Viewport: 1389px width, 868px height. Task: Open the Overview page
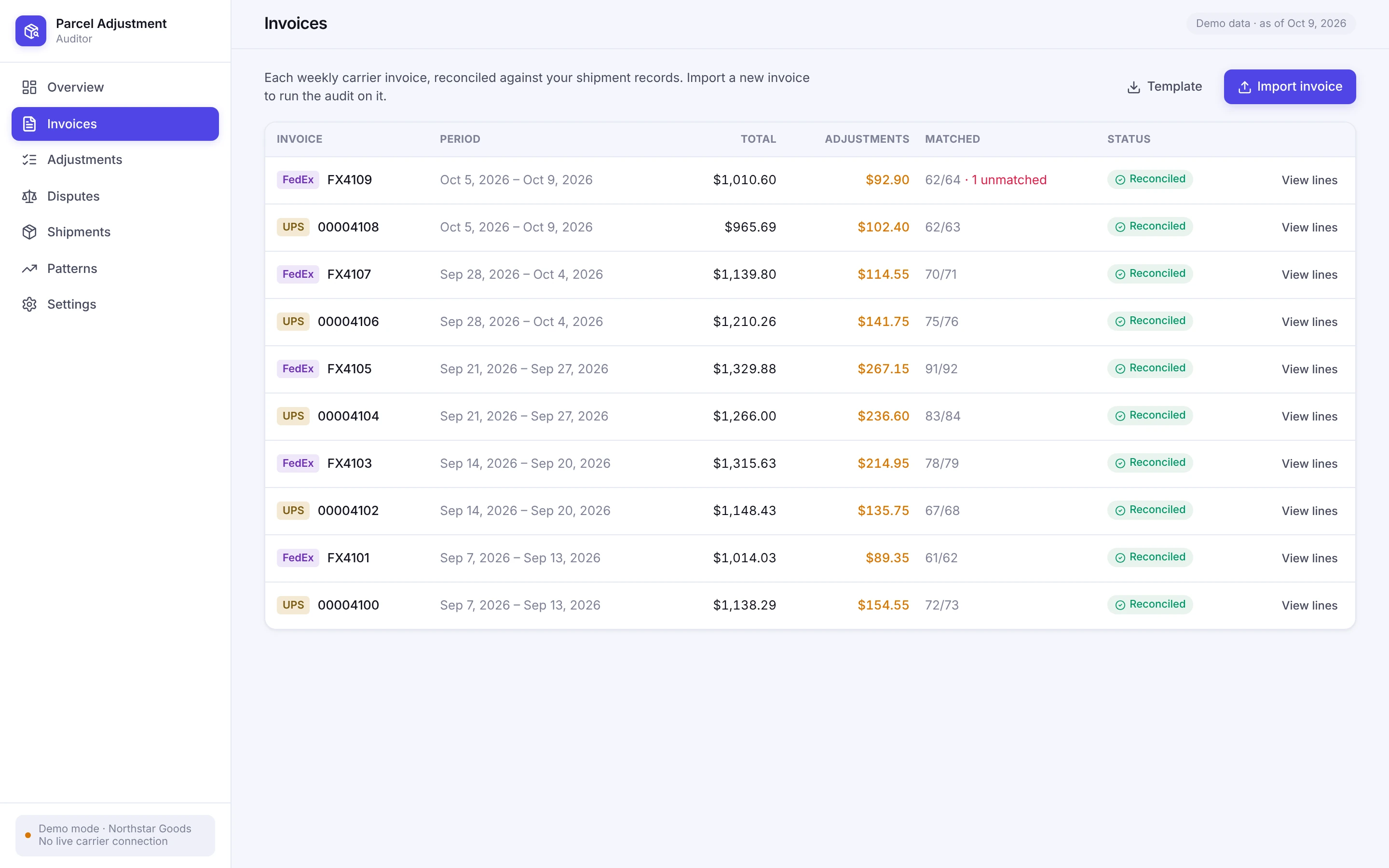point(115,87)
